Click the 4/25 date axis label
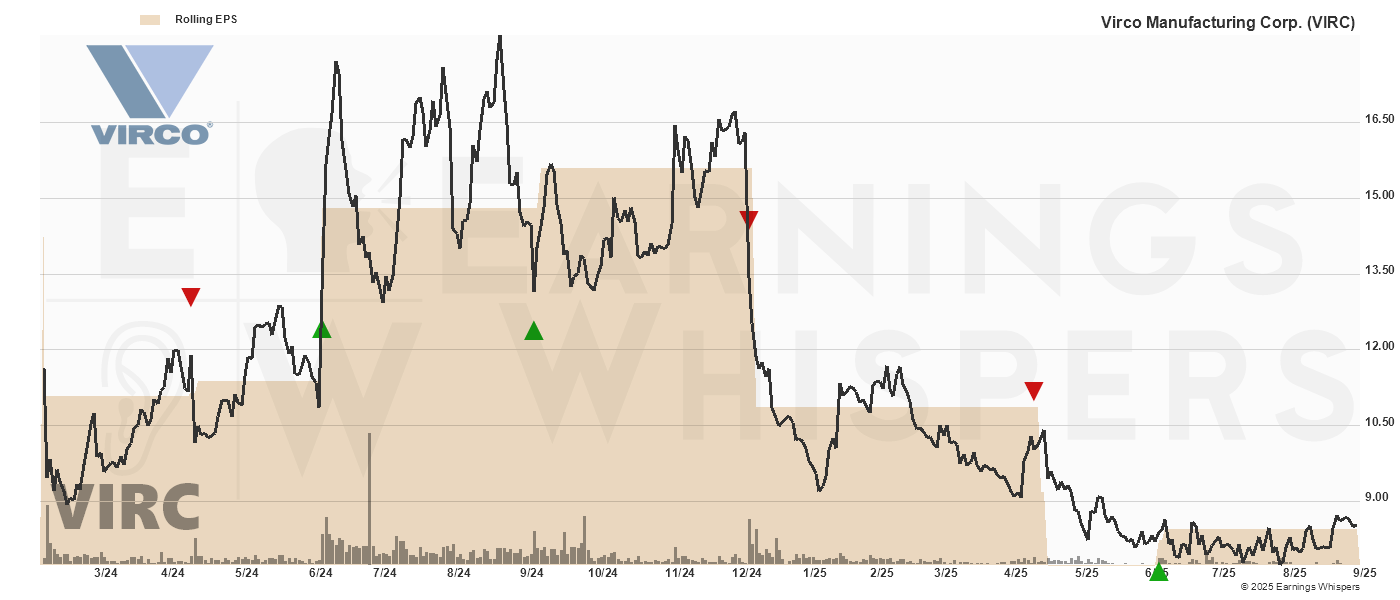Viewport: 1400px width, 600px height. click(1016, 573)
